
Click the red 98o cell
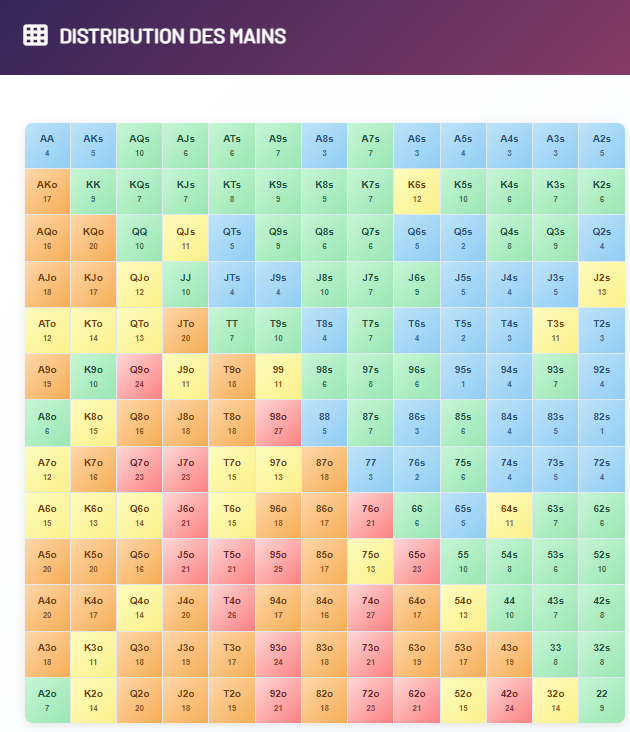coord(278,423)
